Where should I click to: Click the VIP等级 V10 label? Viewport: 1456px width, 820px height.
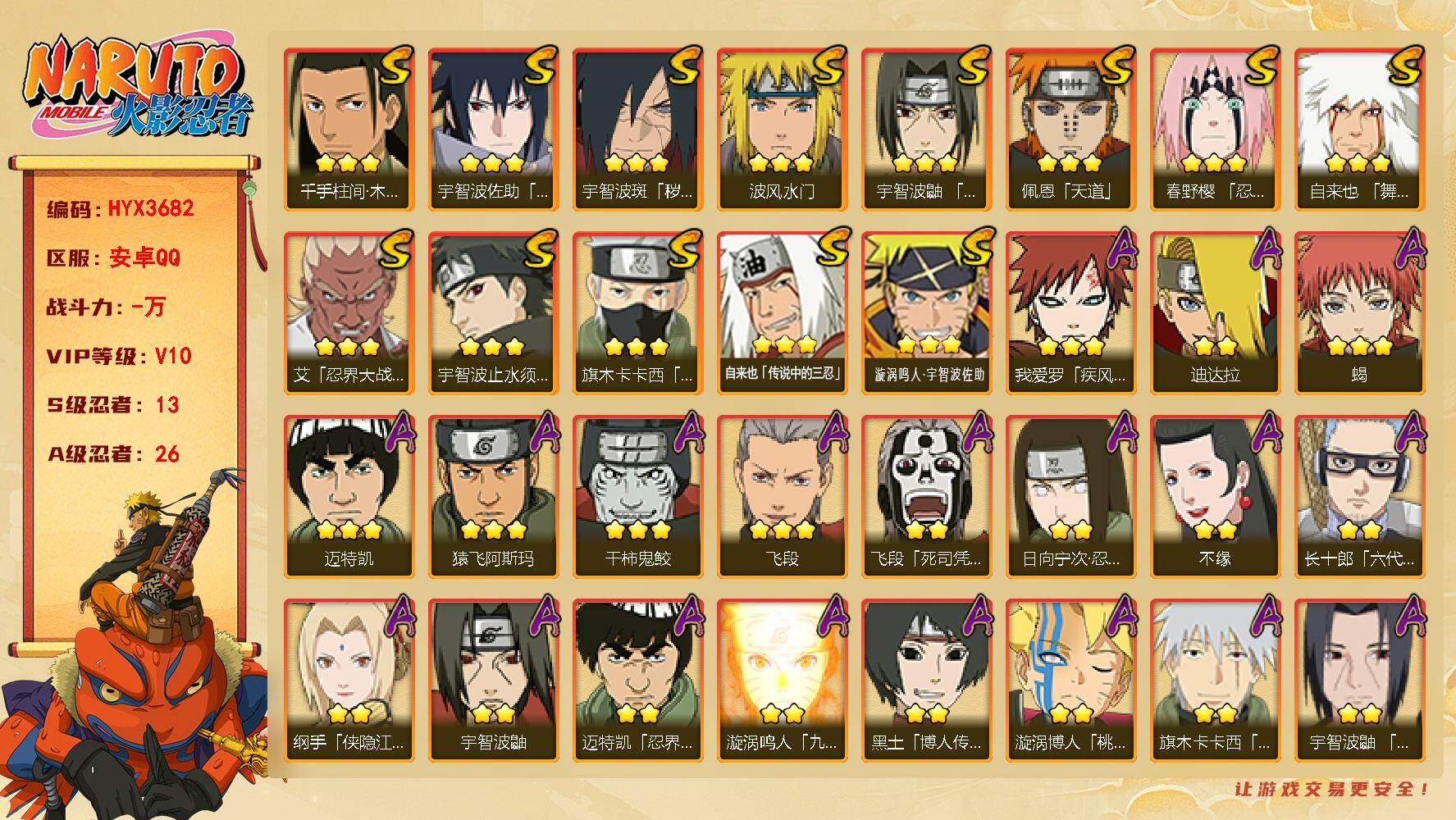pos(119,356)
